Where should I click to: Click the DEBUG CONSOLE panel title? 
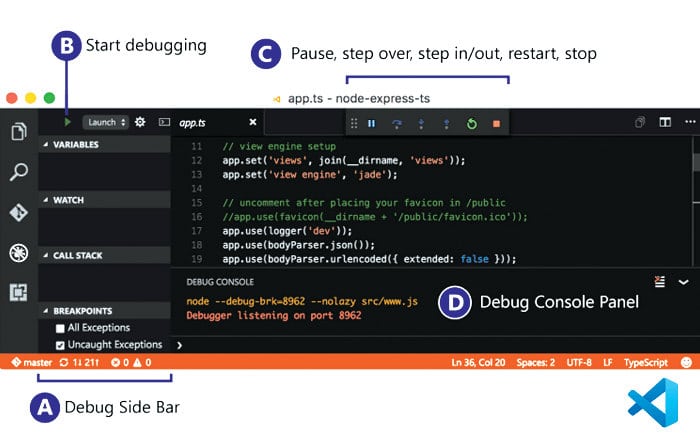(x=220, y=282)
